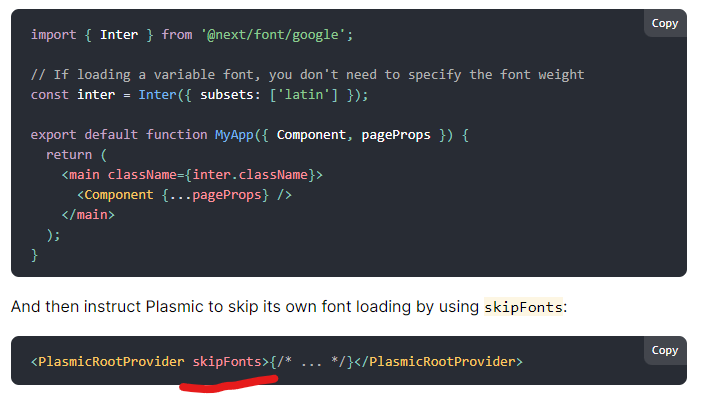Click the import keyword on first line

coord(53,35)
